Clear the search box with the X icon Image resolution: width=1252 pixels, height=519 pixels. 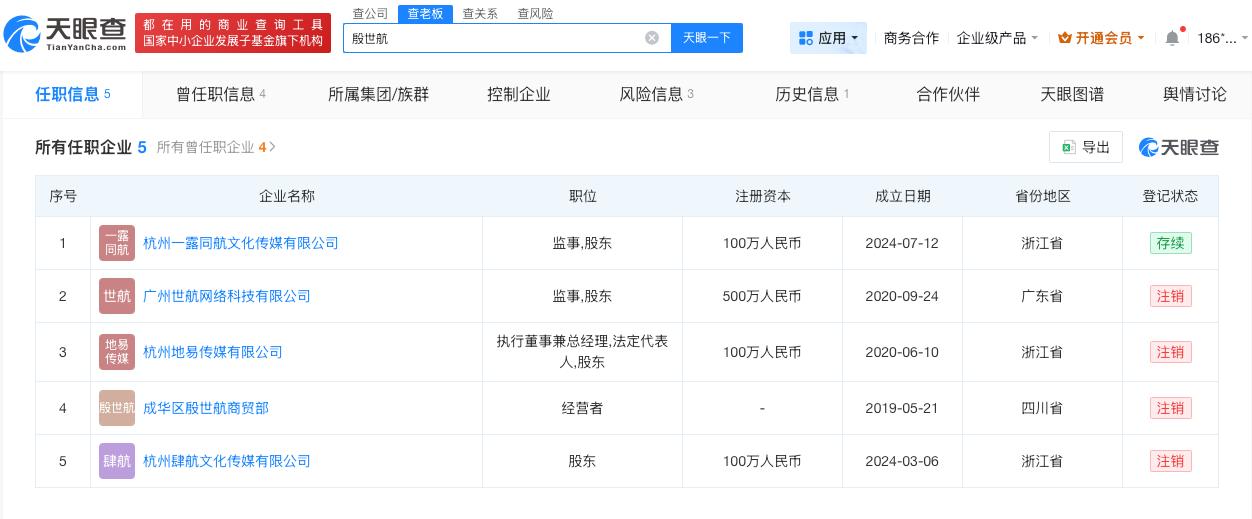coord(652,38)
